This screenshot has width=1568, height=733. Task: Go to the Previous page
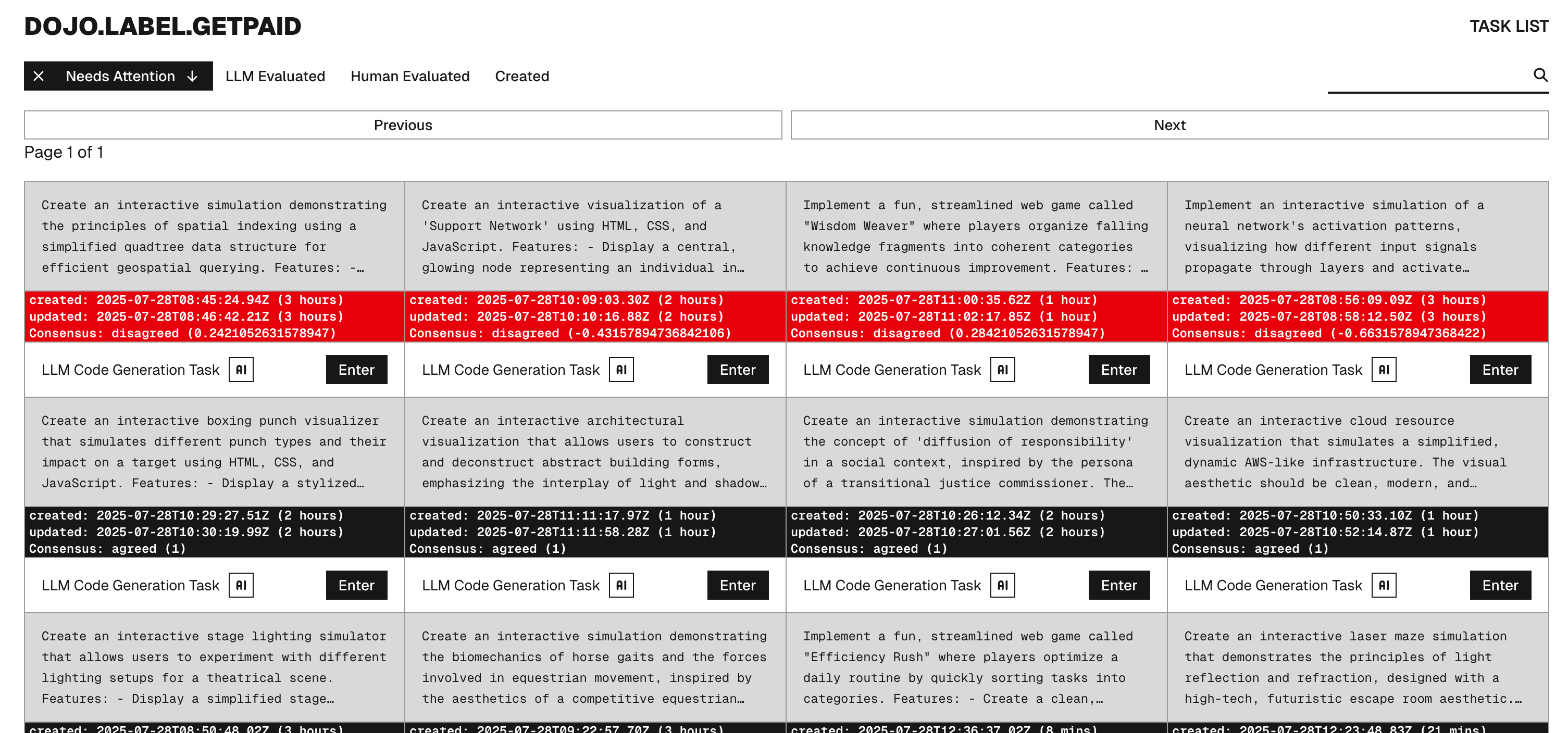pos(402,125)
